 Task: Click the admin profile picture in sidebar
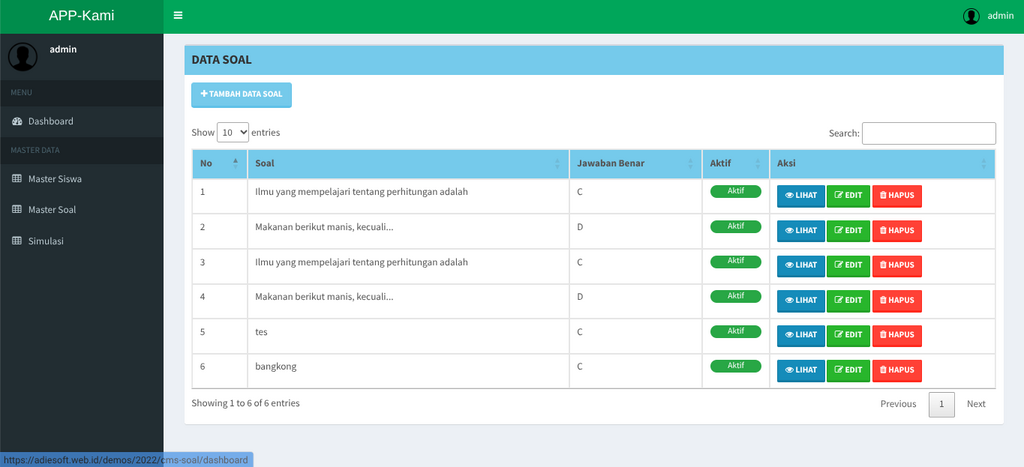[x=23, y=56]
